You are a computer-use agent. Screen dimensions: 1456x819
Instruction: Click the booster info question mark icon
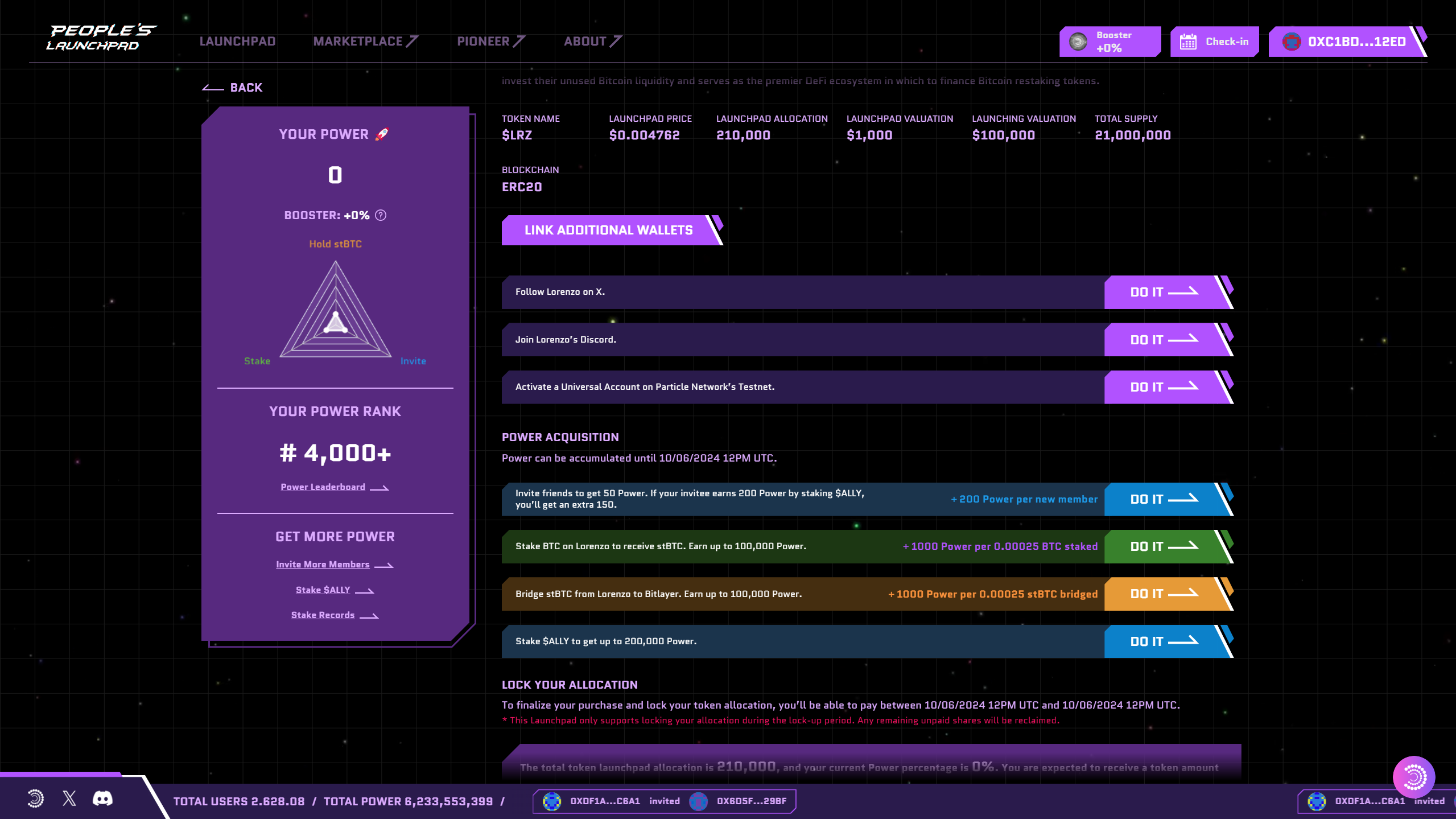click(381, 215)
